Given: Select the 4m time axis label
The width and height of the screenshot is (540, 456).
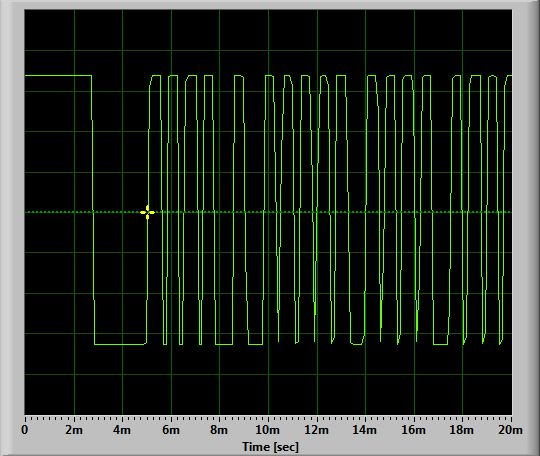Looking at the screenshot, I should (x=122, y=430).
